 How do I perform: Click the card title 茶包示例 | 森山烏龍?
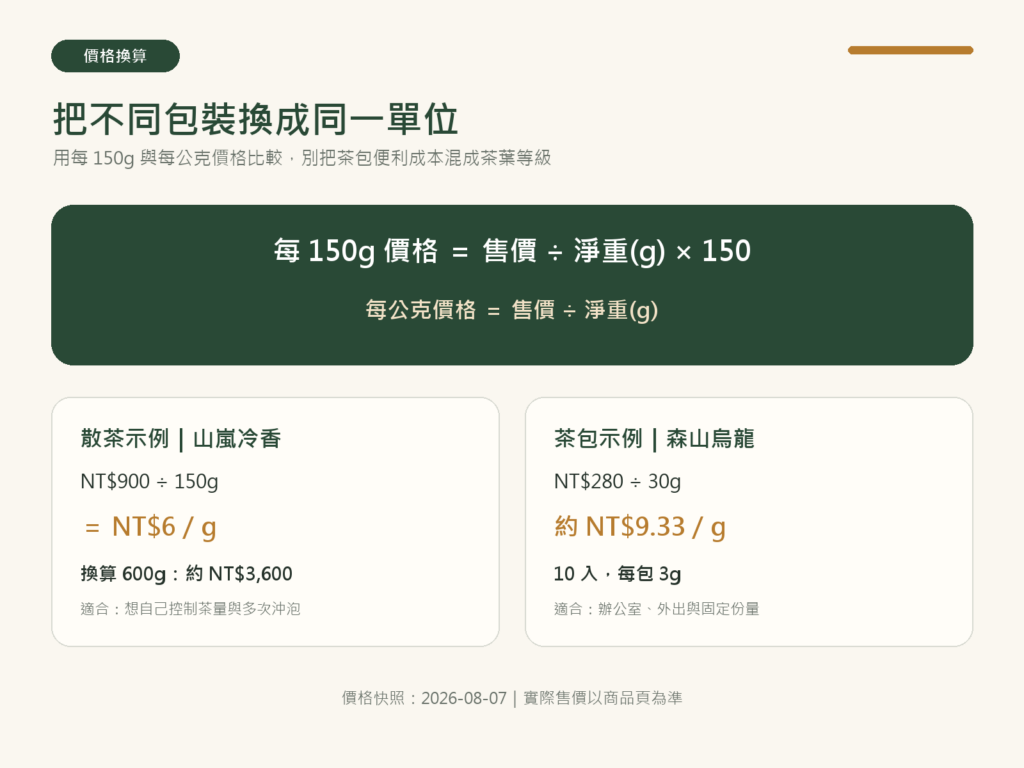pyautogui.click(x=654, y=438)
